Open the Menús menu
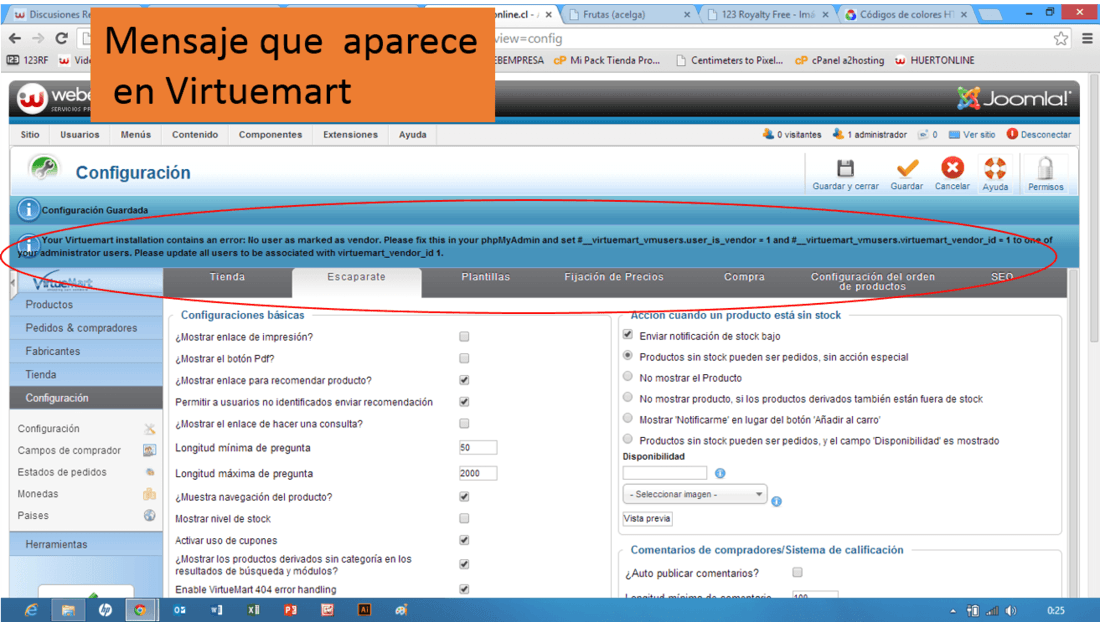 click(135, 135)
